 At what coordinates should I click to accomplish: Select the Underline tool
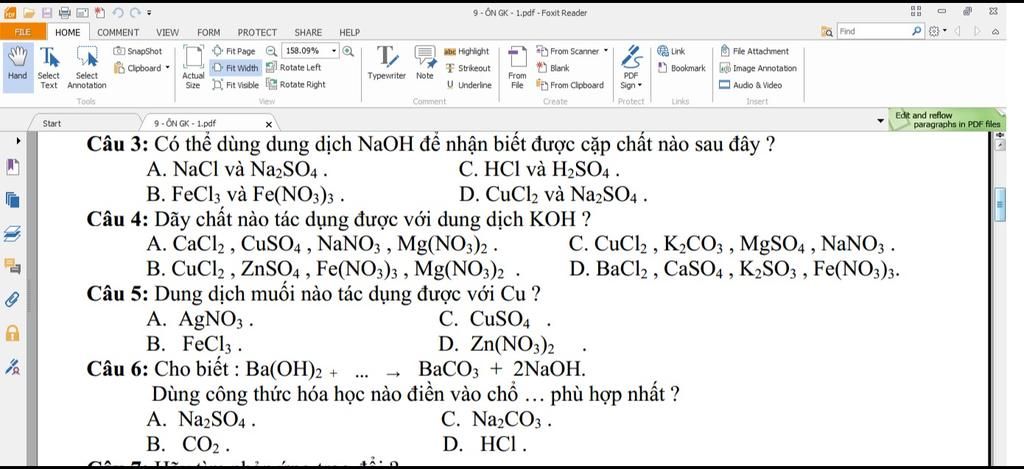click(x=469, y=85)
